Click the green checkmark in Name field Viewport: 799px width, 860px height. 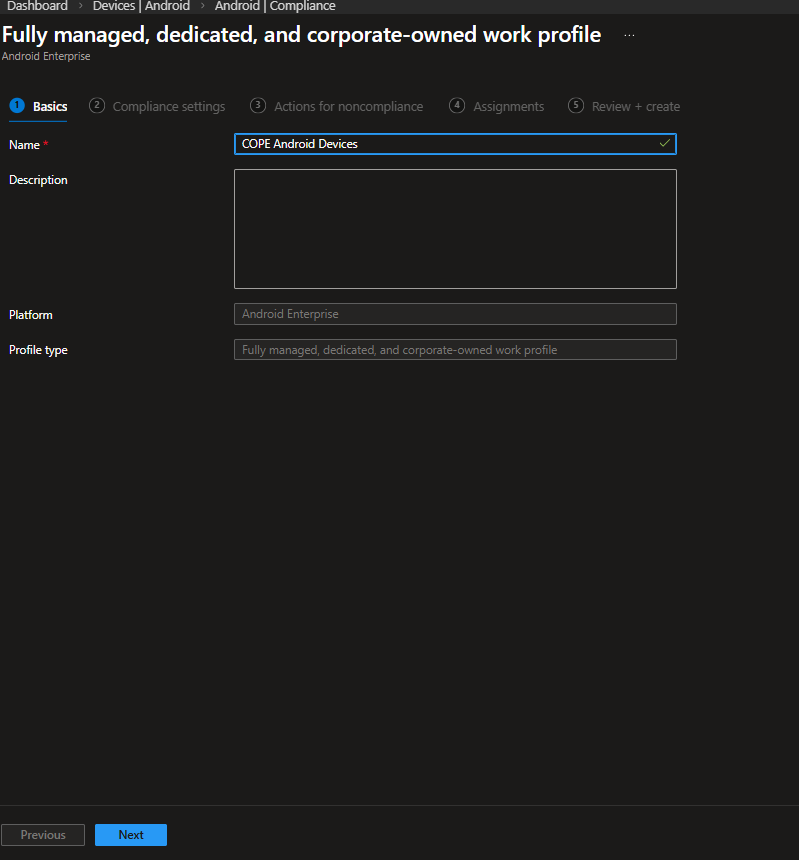665,144
